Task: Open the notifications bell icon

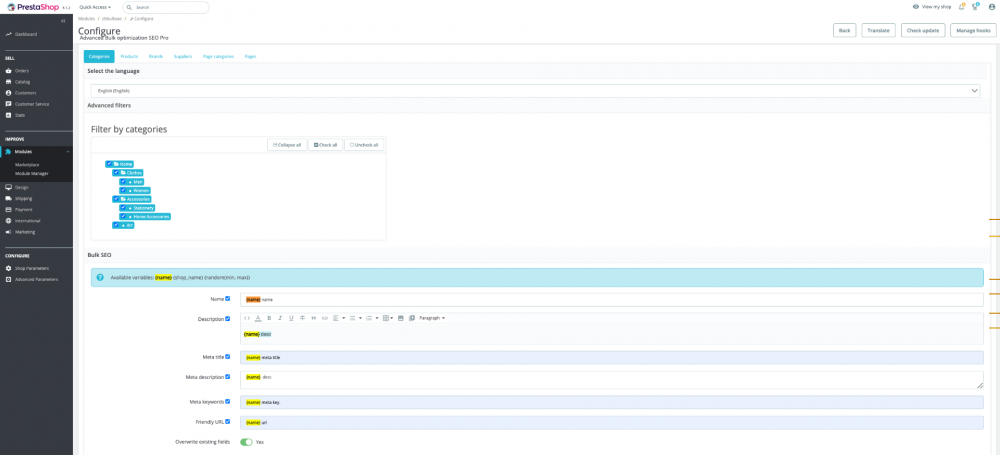Action: [x=962, y=7]
